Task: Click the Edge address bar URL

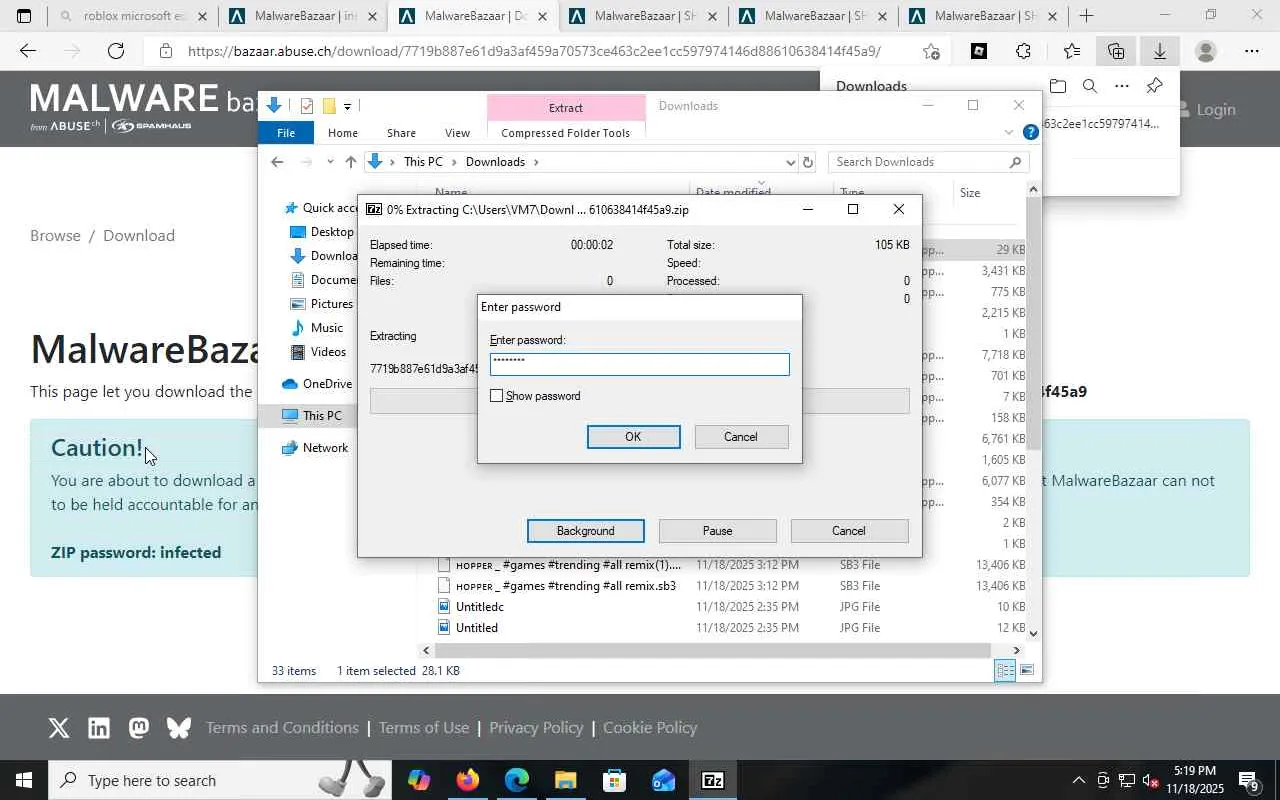Action: (534, 51)
